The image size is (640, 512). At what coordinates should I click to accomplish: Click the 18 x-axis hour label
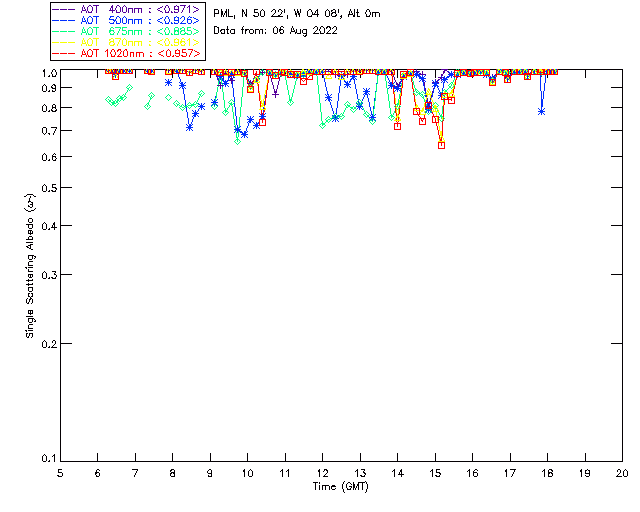[x=547, y=473]
